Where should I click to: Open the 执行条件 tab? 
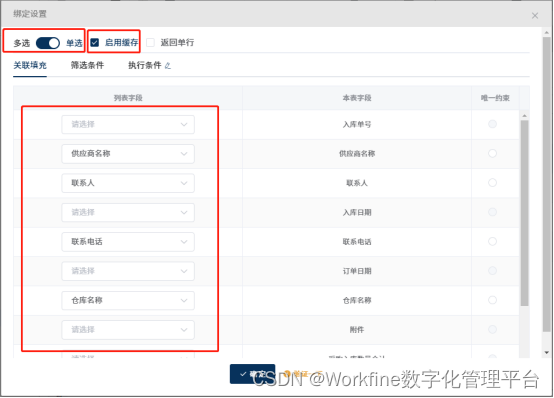(145, 65)
